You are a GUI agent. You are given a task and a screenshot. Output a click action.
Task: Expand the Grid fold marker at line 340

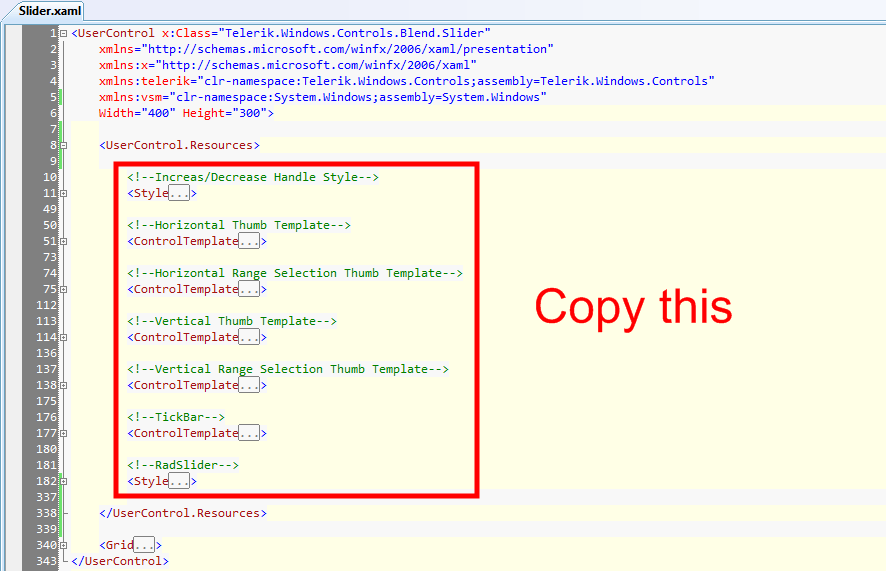click(64, 545)
